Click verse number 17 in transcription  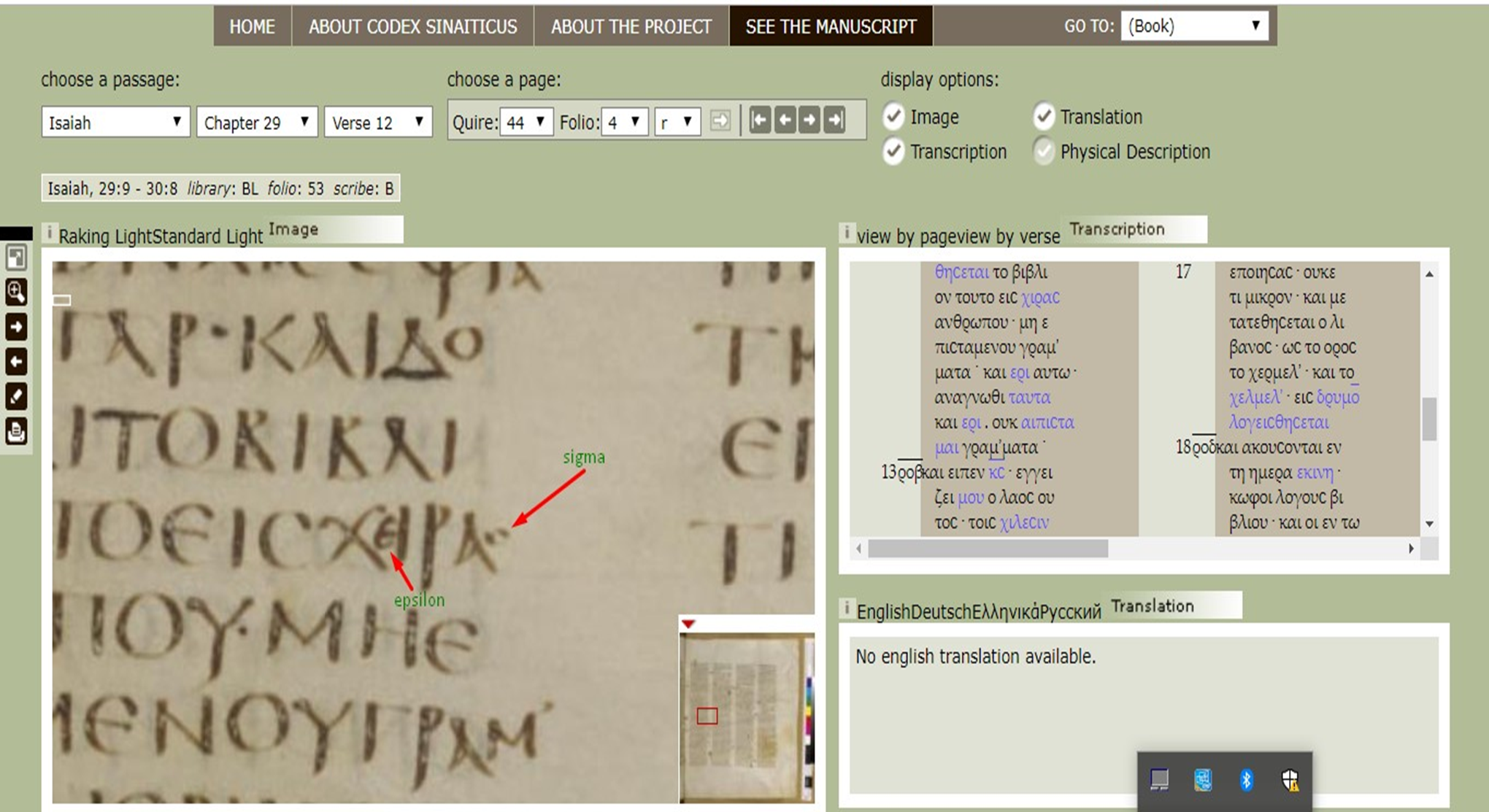pyautogui.click(x=1183, y=272)
